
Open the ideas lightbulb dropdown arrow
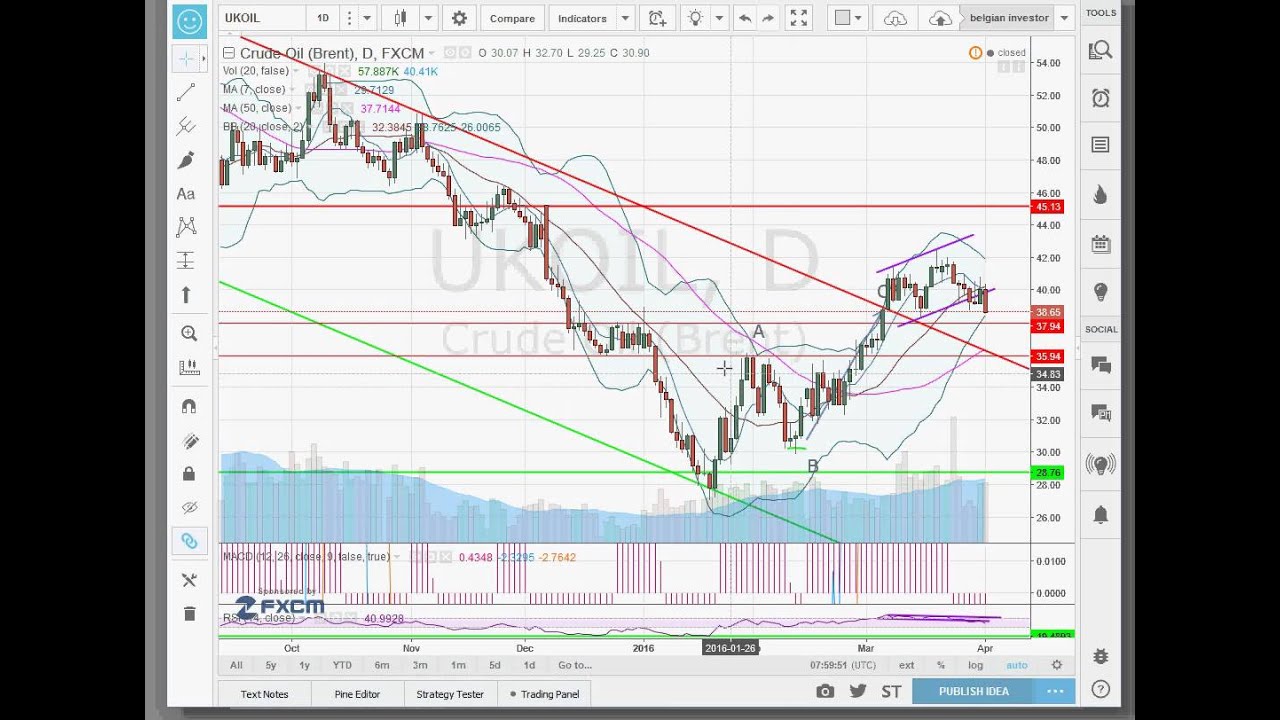coord(717,18)
